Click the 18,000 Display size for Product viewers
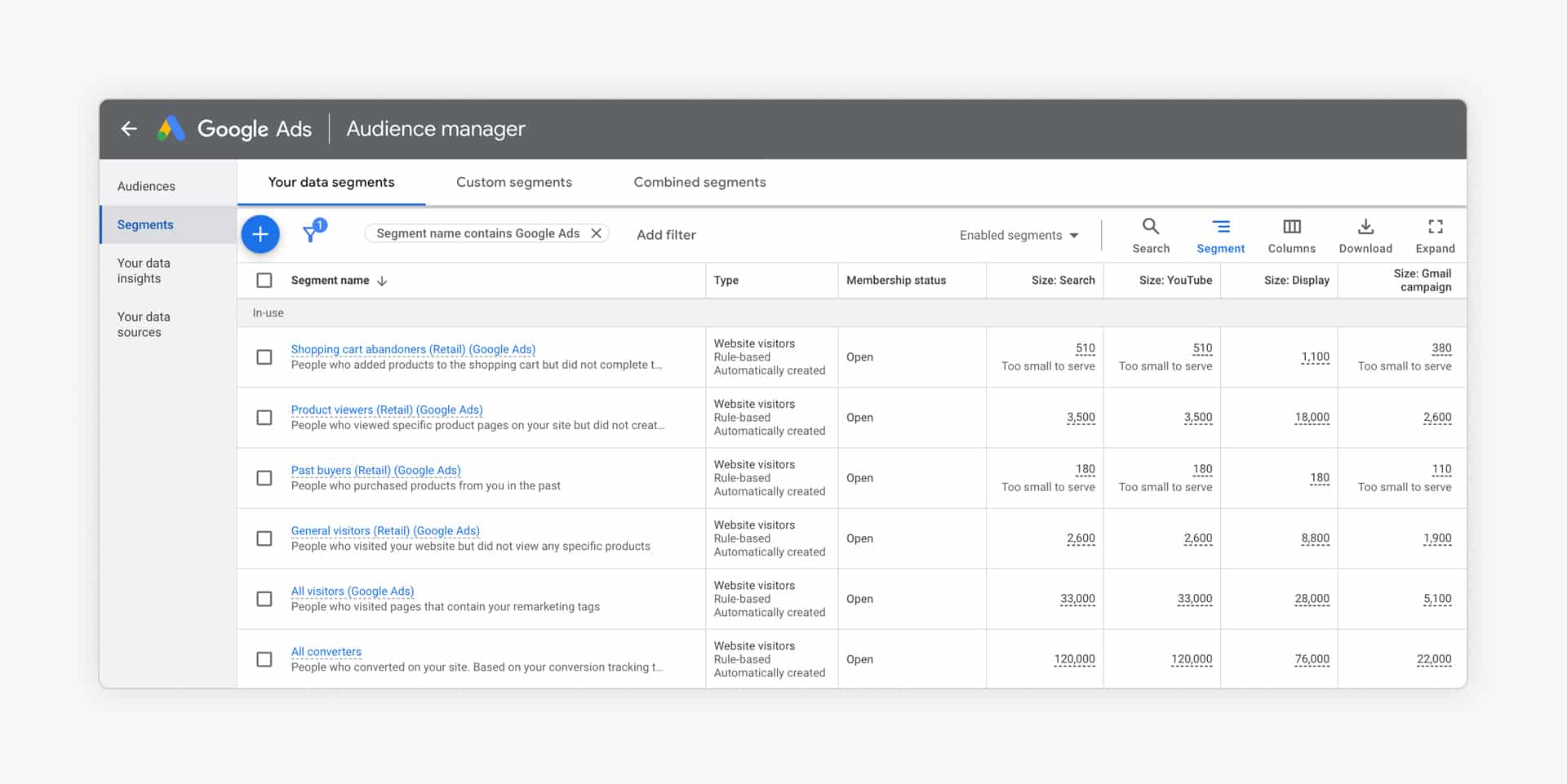This screenshot has width=1567, height=784. [1312, 418]
